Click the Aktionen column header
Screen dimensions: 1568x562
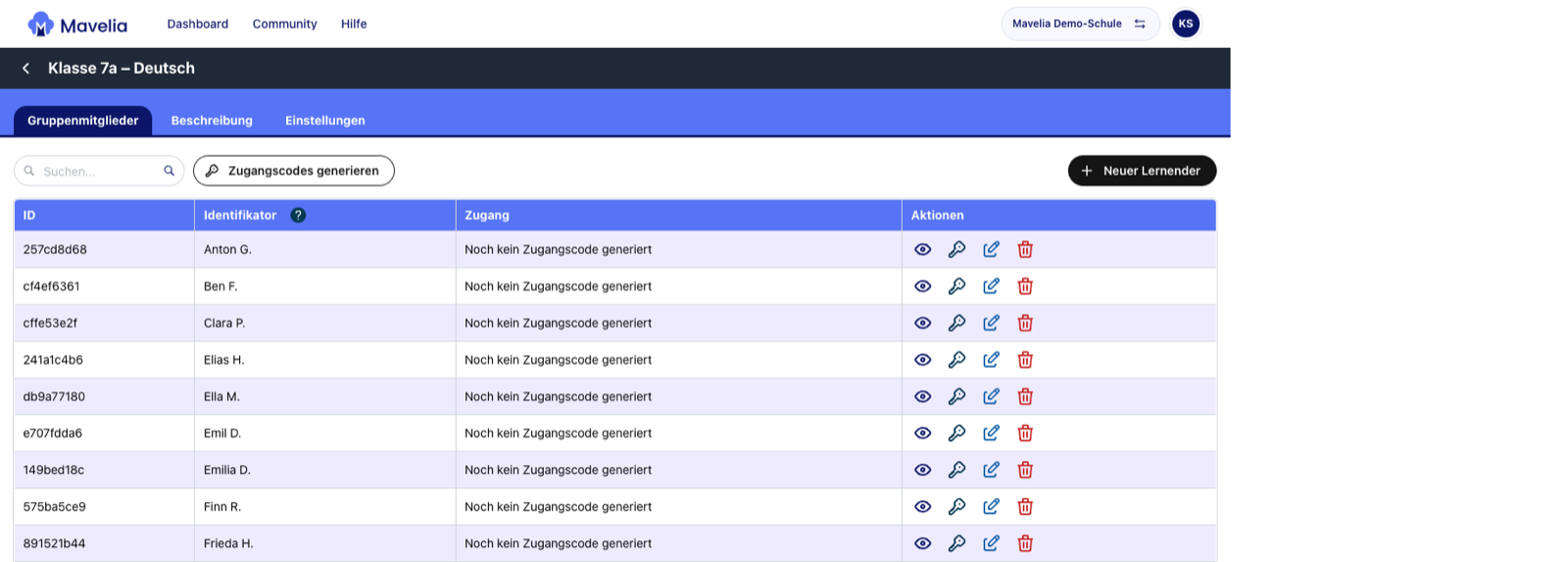point(1058,215)
